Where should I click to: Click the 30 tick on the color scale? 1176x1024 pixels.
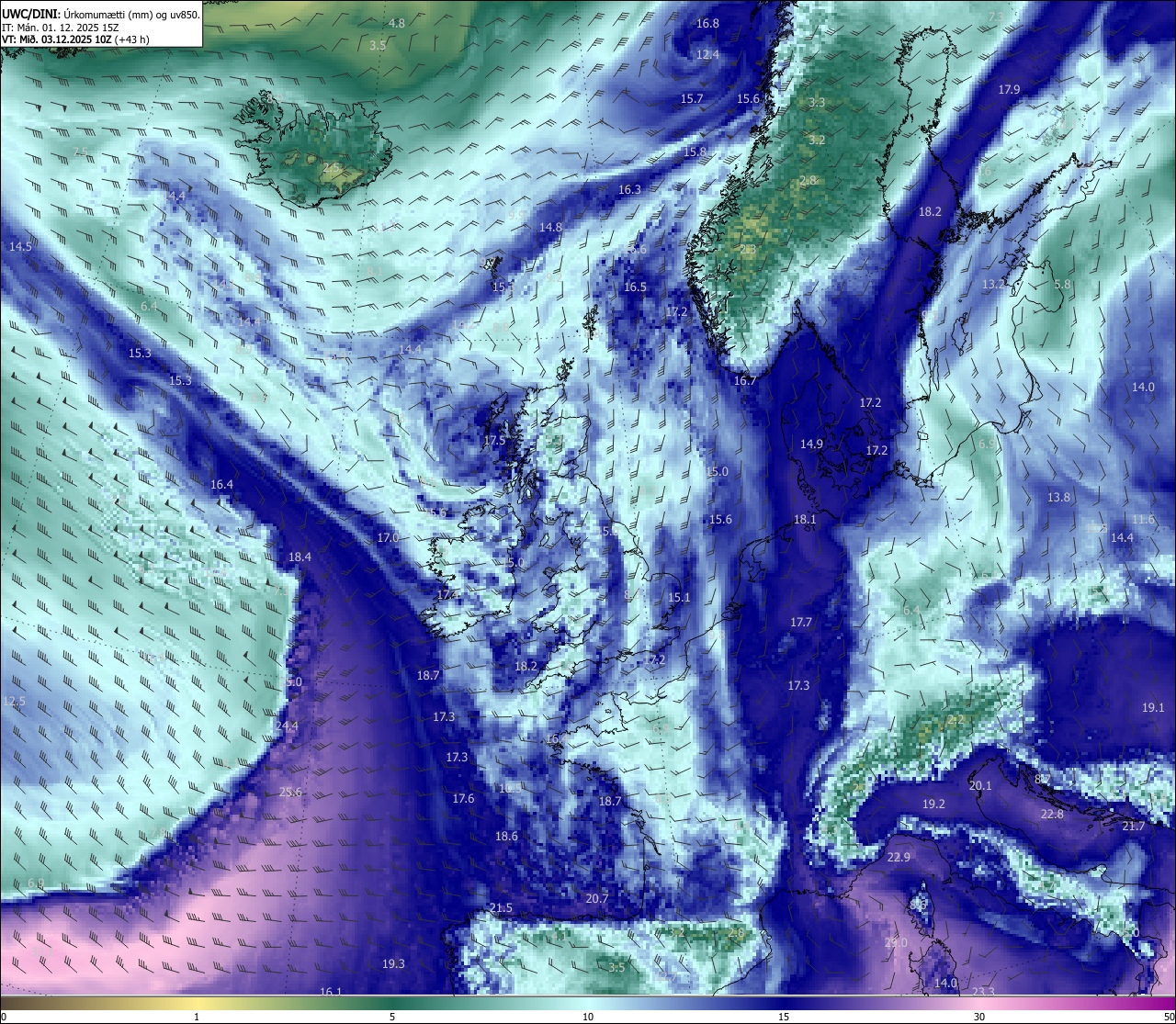(x=979, y=1017)
